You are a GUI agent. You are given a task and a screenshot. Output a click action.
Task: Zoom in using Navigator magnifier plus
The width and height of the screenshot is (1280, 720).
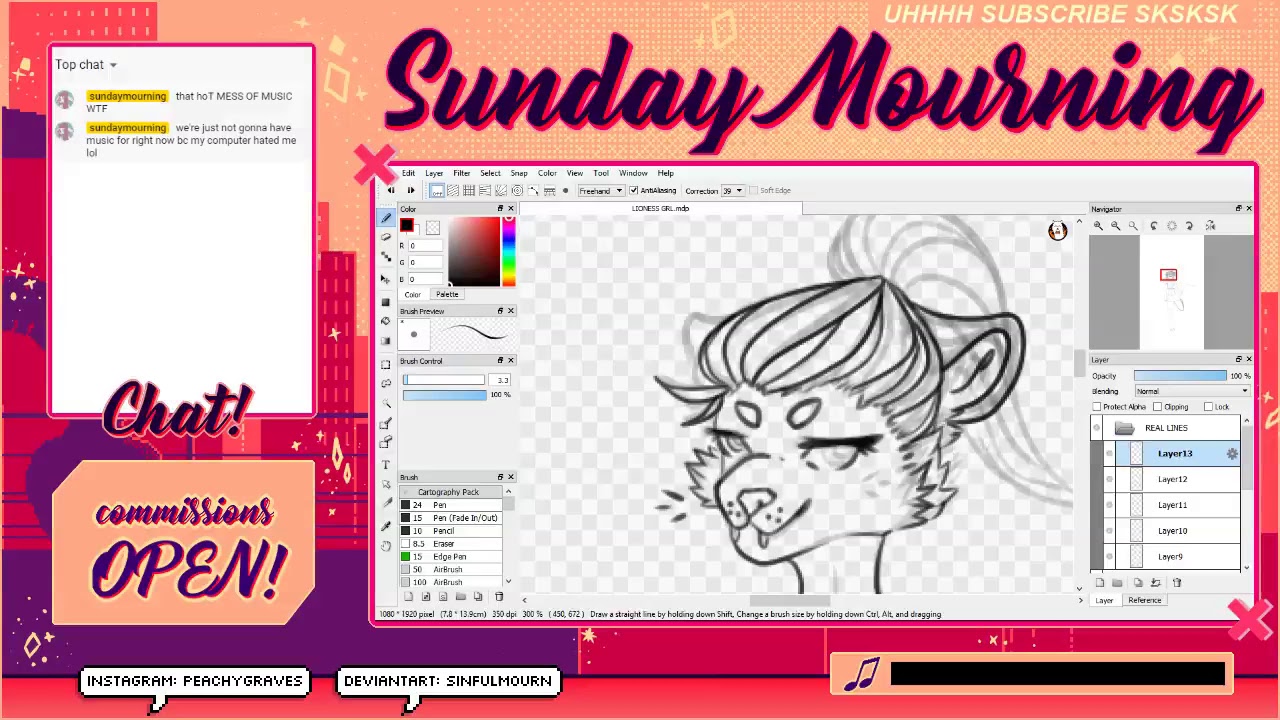pyautogui.click(x=1098, y=226)
